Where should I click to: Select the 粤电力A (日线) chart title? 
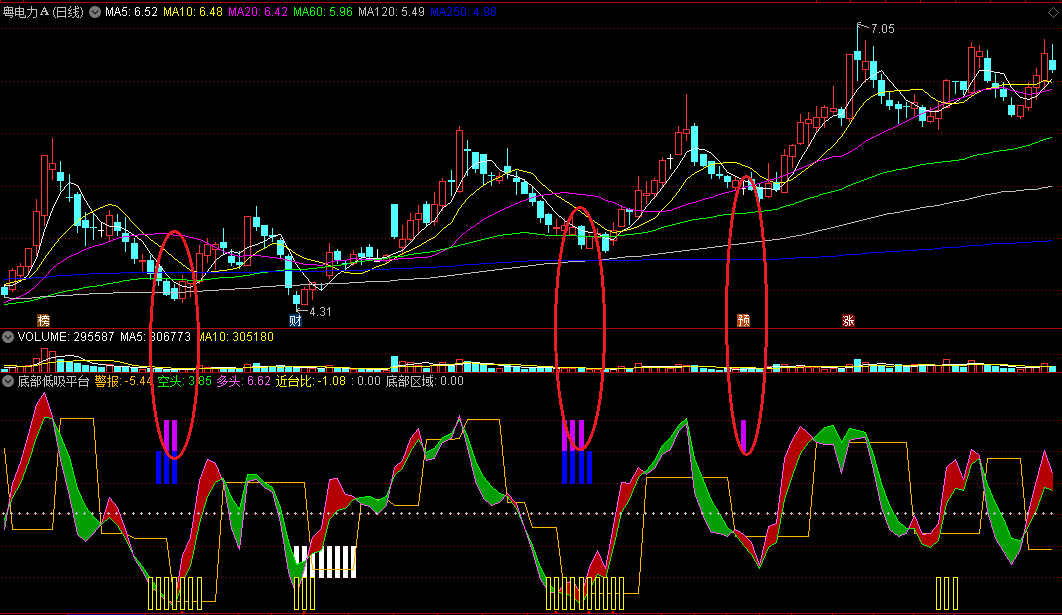pos(43,12)
